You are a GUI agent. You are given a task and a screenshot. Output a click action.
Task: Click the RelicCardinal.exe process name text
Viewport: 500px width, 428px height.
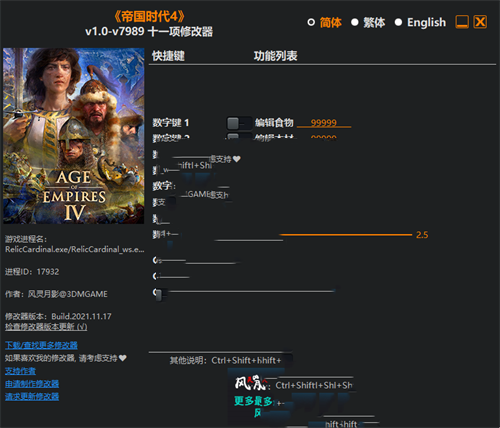(x=75, y=249)
